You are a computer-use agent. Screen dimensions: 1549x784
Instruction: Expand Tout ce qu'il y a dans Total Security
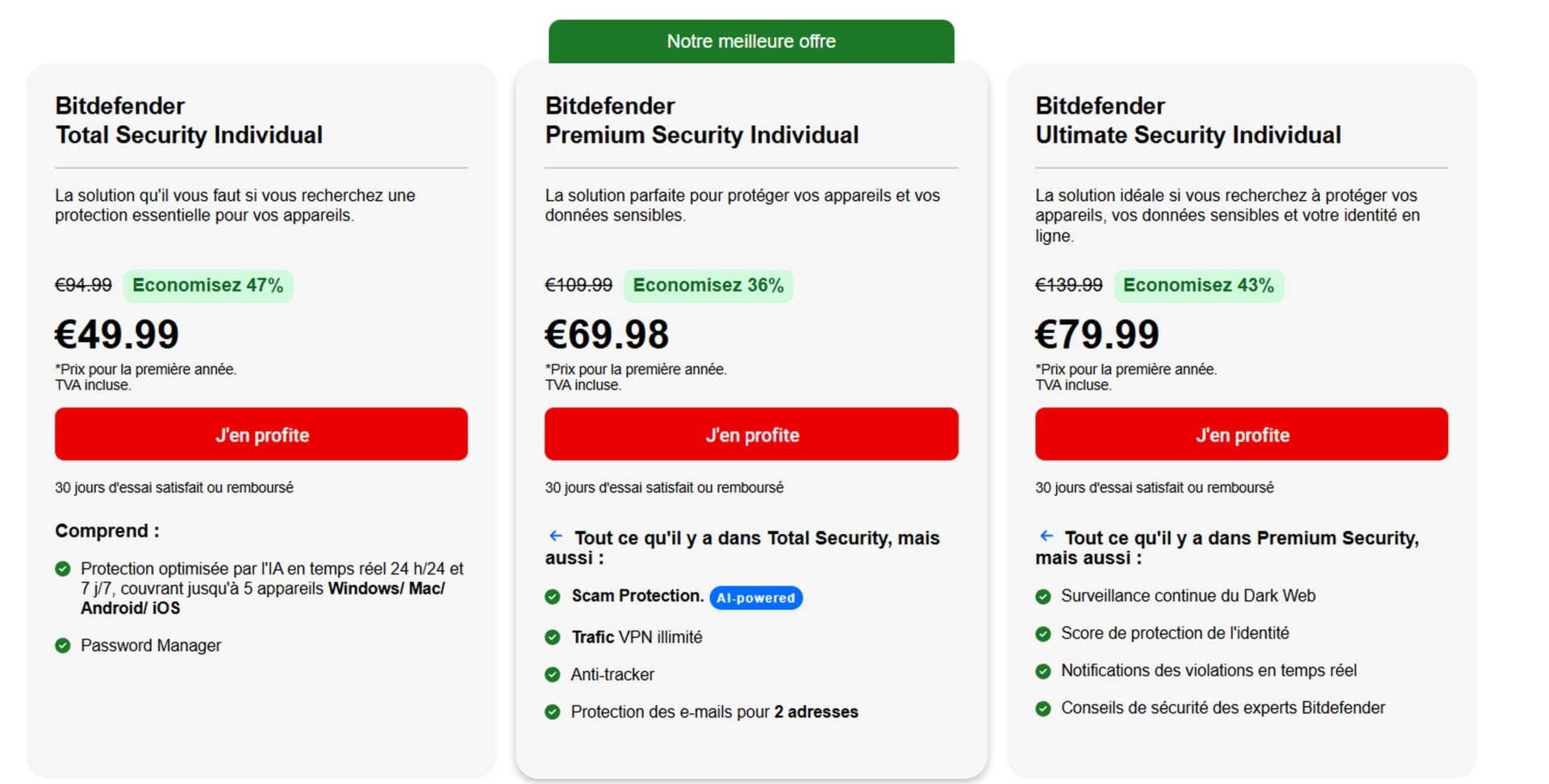(742, 547)
